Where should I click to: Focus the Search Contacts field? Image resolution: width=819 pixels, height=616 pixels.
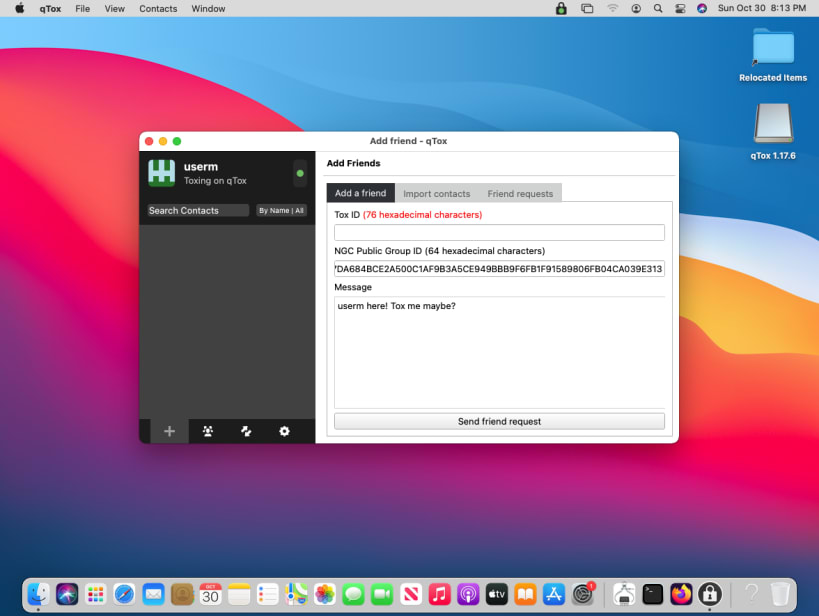[x=197, y=211]
